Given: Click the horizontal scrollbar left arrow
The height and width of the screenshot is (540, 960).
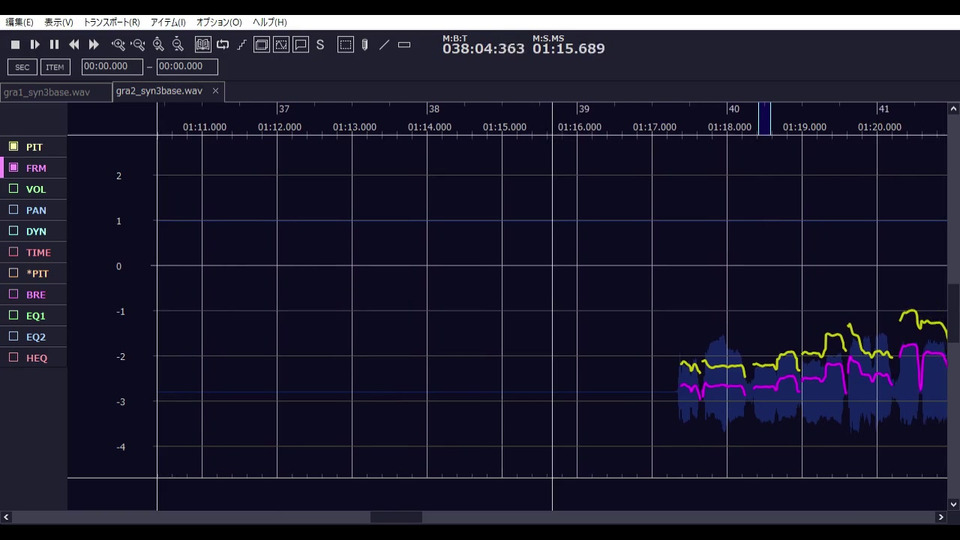Looking at the screenshot, I should (6, 517).
